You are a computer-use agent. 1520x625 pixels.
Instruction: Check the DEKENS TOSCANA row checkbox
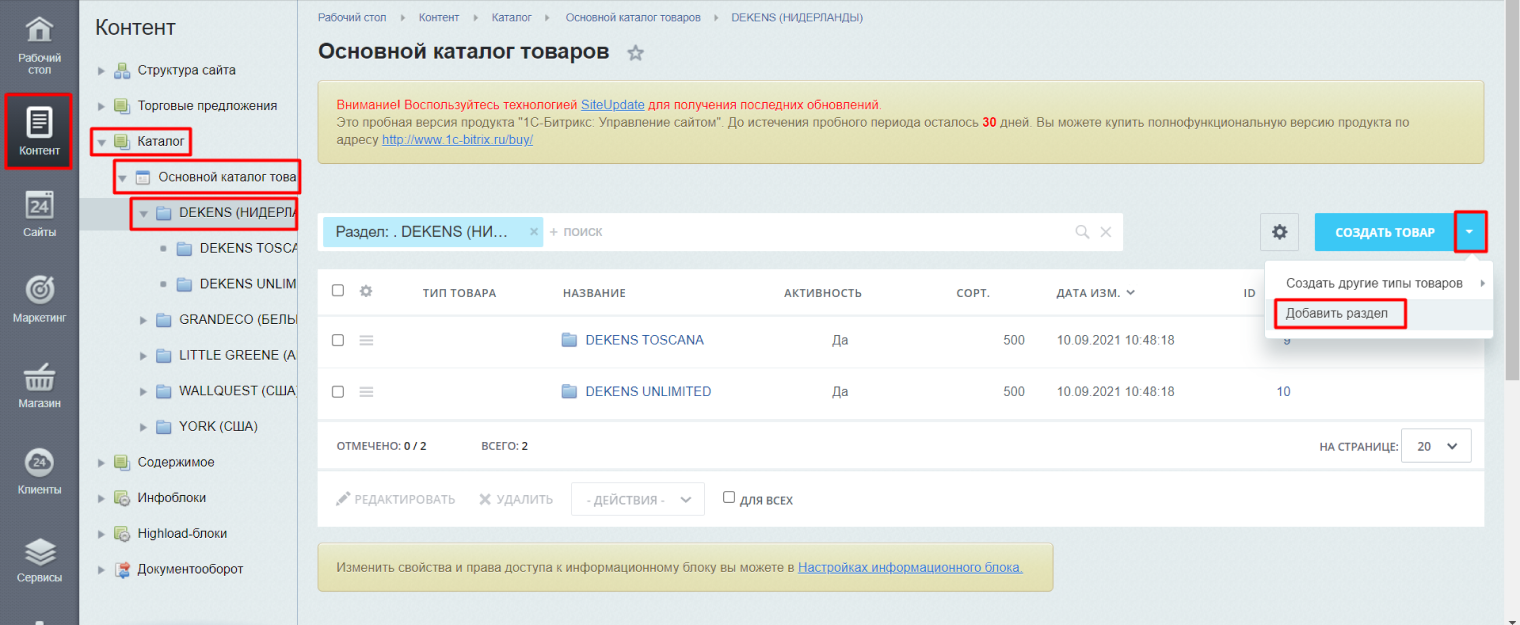point(338,340)
